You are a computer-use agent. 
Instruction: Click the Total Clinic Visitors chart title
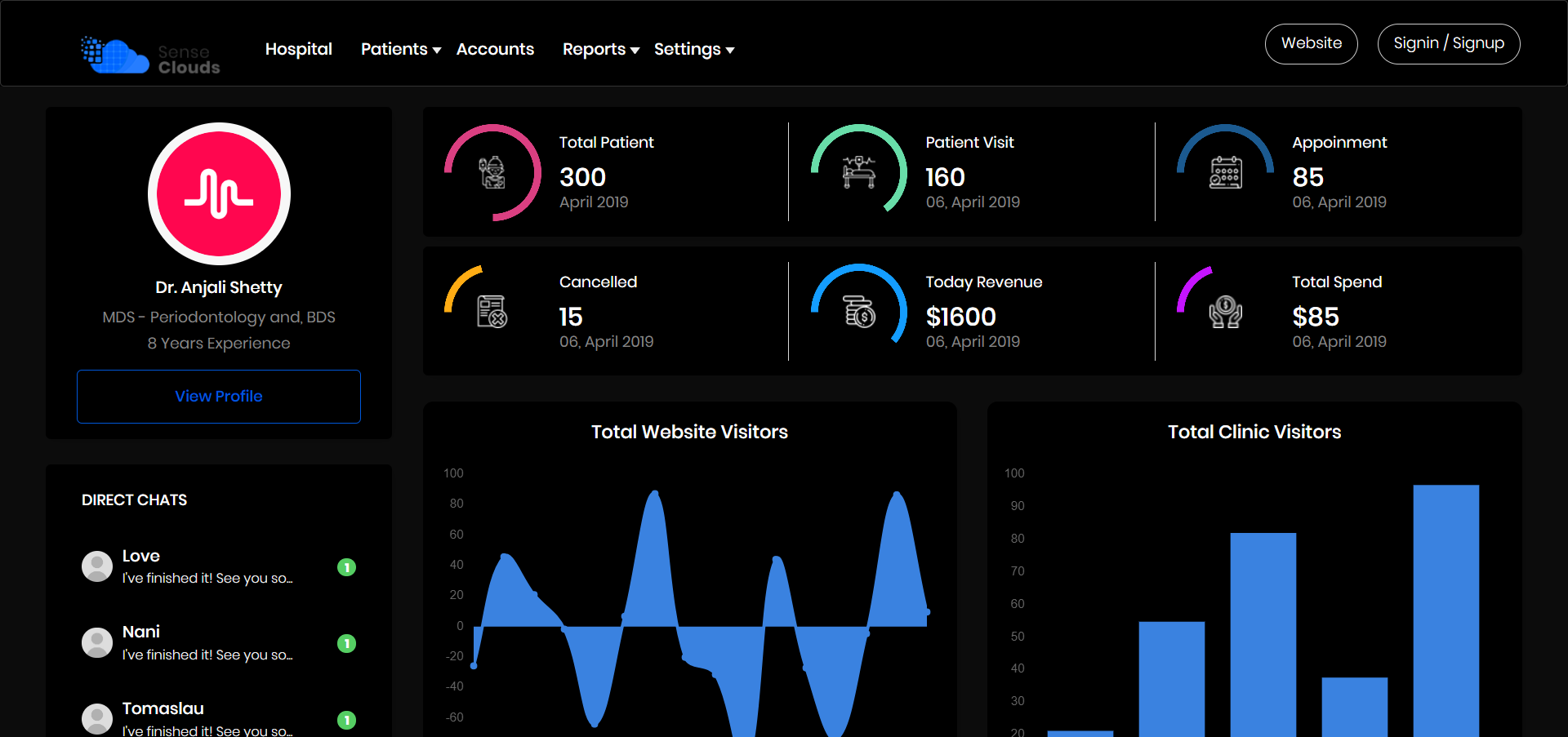pyautogui.click(x=1254, y=432)
